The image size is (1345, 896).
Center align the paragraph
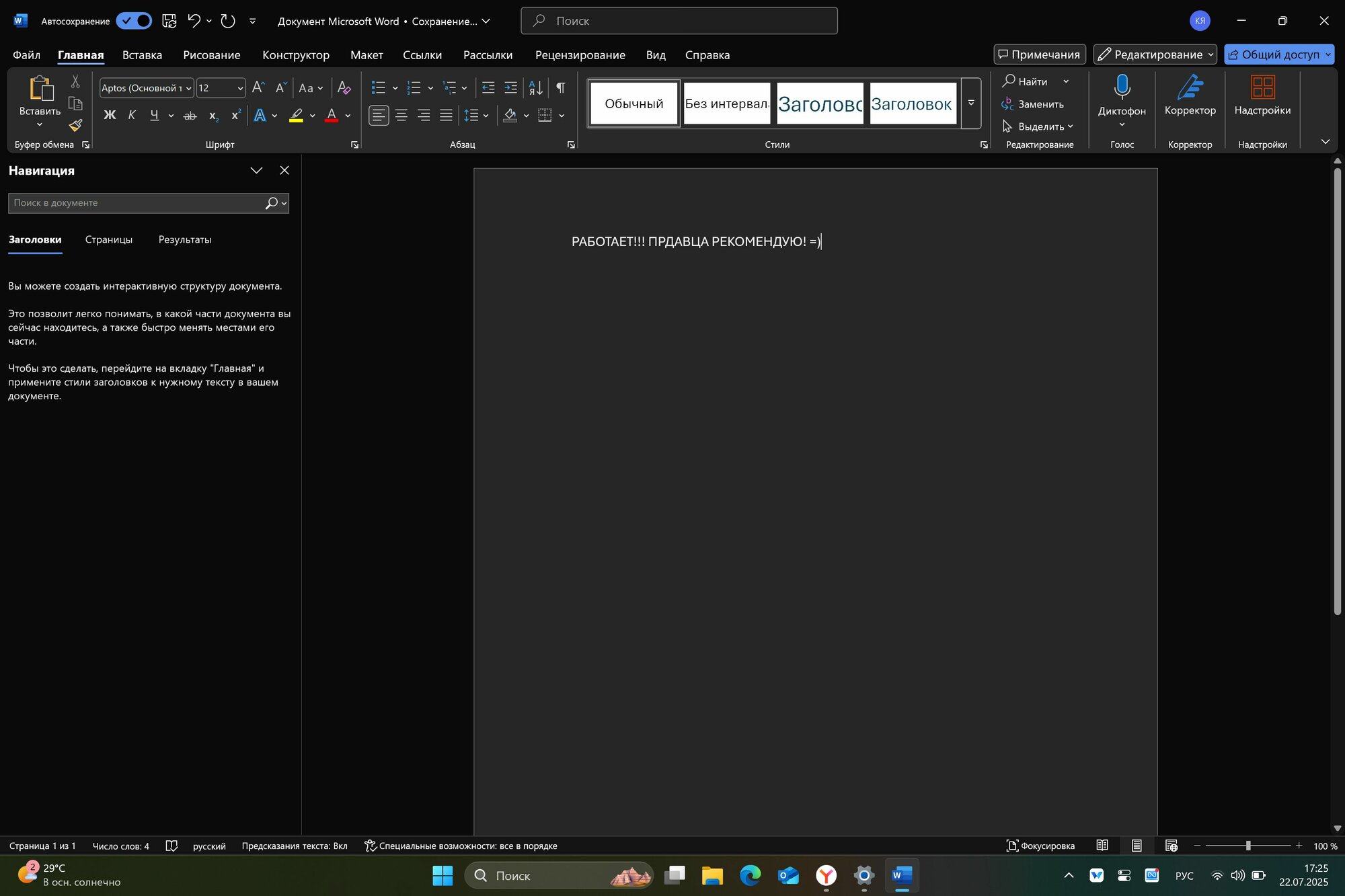tap(401, 116)
